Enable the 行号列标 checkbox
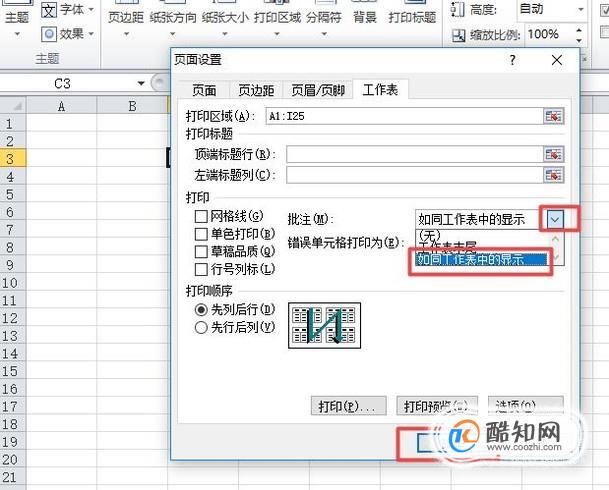609x490 pixels. 201,269
